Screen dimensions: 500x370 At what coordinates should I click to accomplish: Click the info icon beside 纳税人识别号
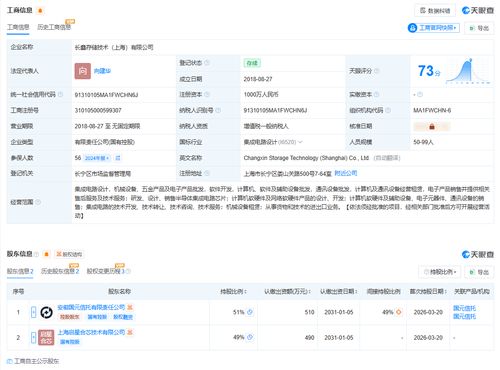tap(218, 110)
